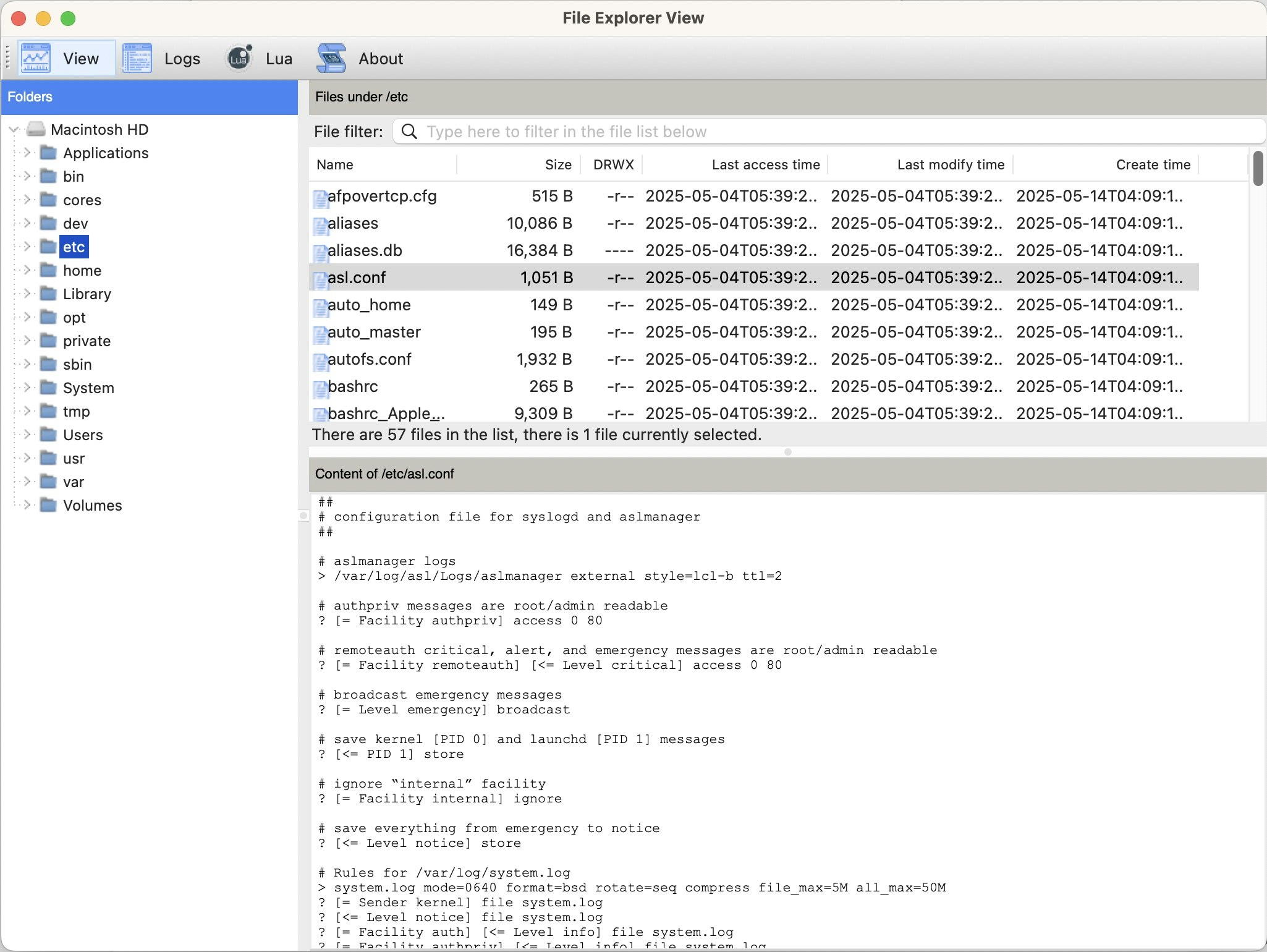Click the file icon next to auto_home

click(x=320, y=307)
